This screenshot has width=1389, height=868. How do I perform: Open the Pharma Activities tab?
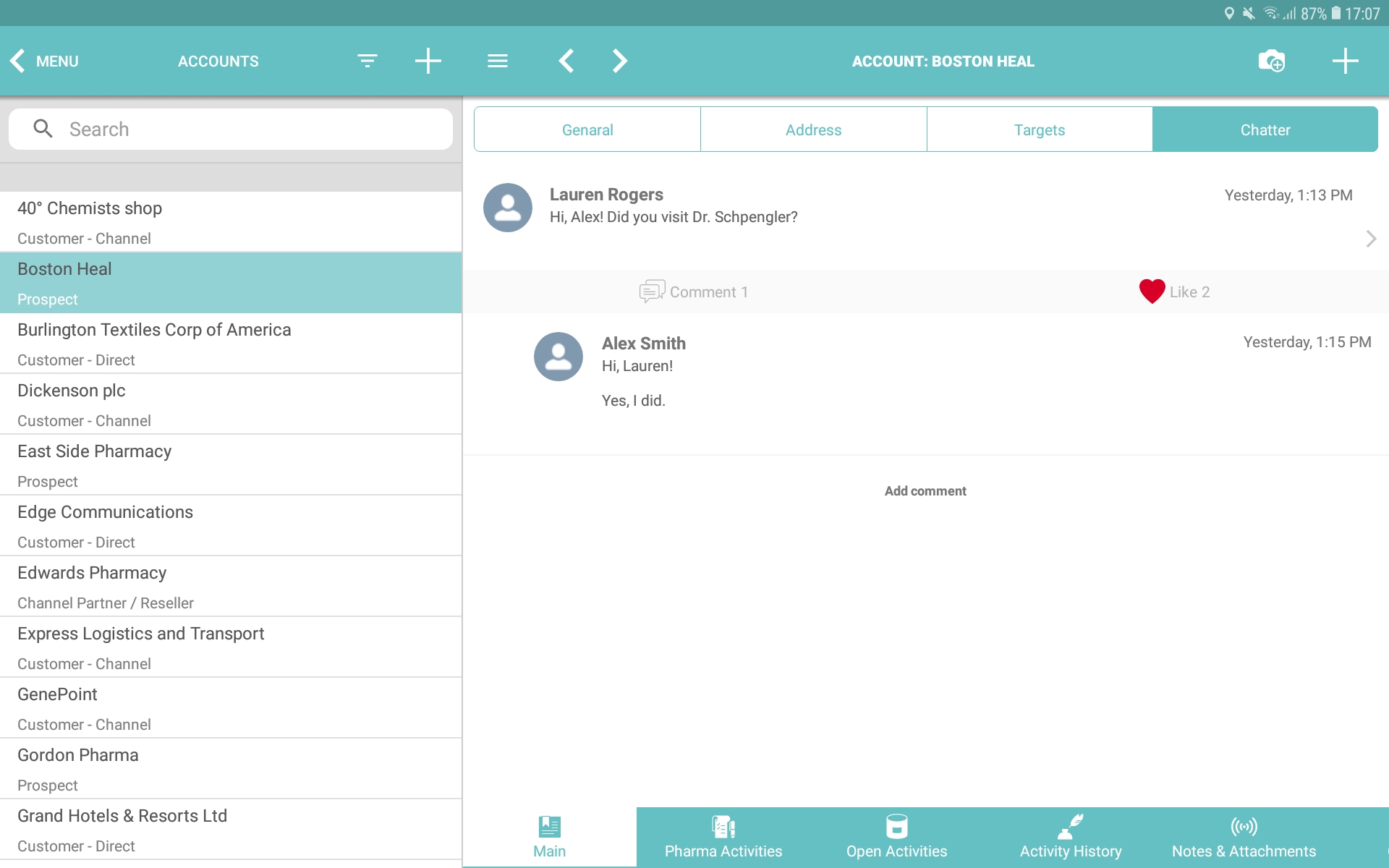pos(723,838)
